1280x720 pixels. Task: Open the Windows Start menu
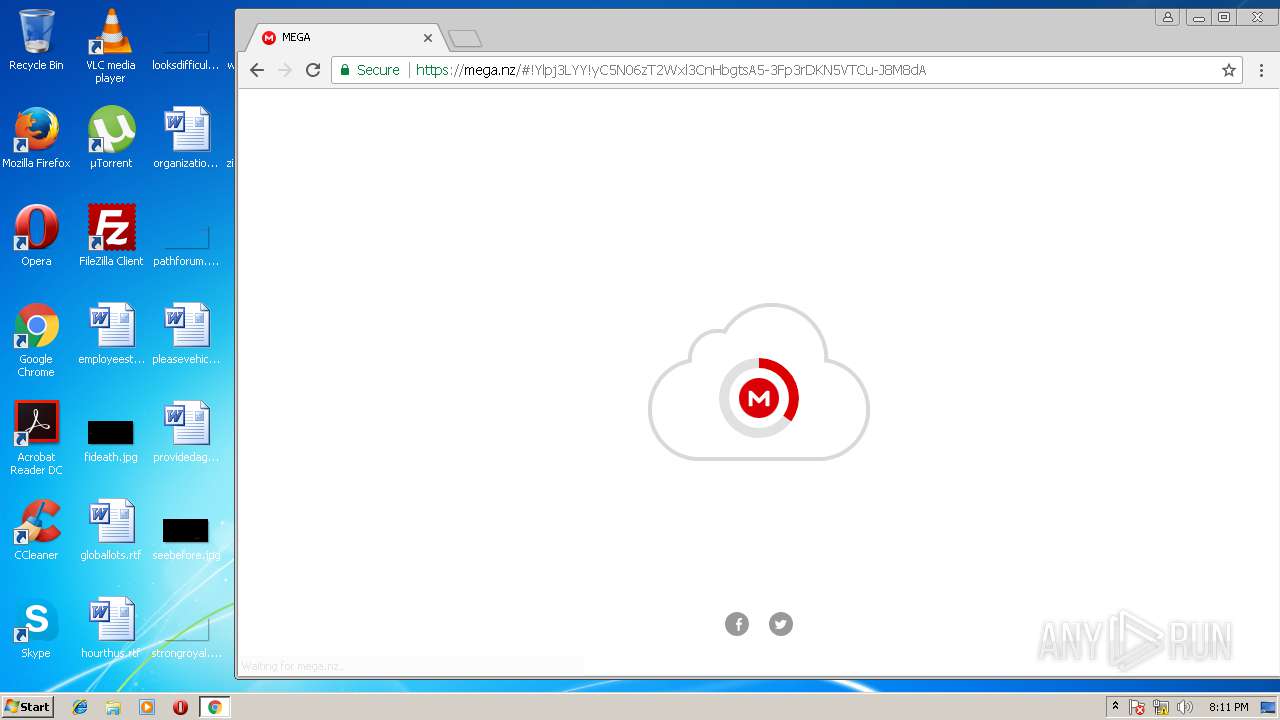point(27,707)
